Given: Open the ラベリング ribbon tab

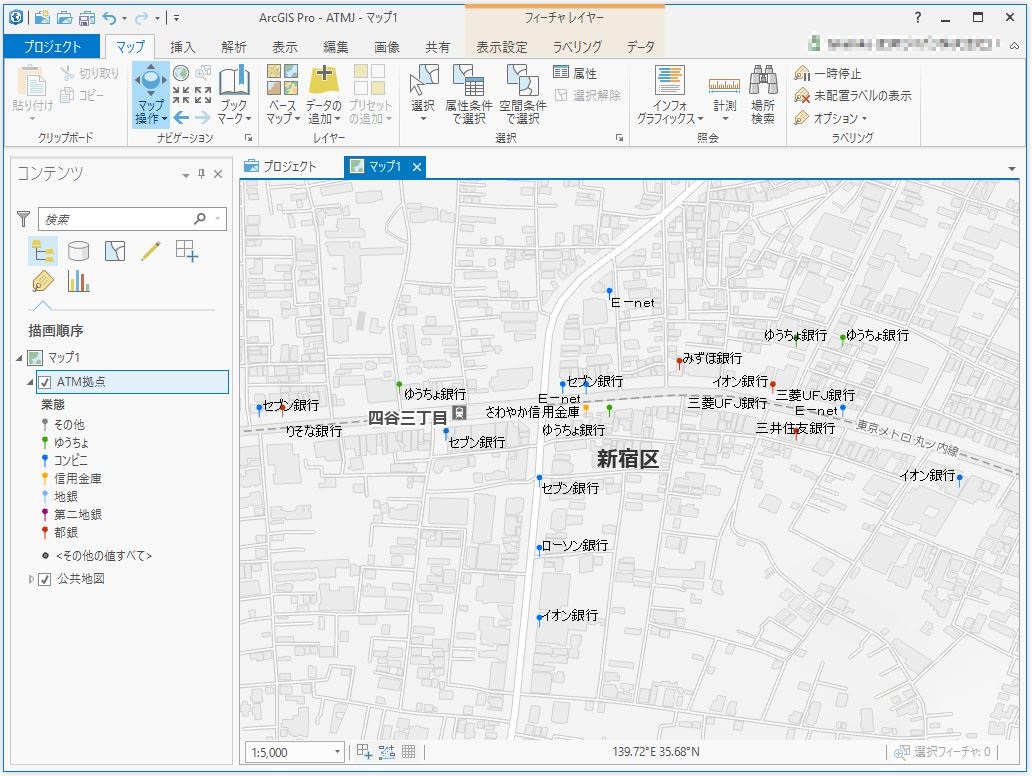Looking at the screenshot, I should click(x=577, y=47).
